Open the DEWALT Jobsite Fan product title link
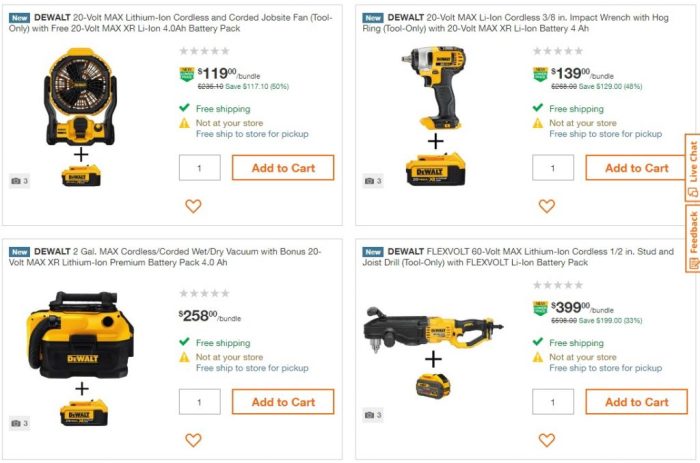 (x=171, y=23)
